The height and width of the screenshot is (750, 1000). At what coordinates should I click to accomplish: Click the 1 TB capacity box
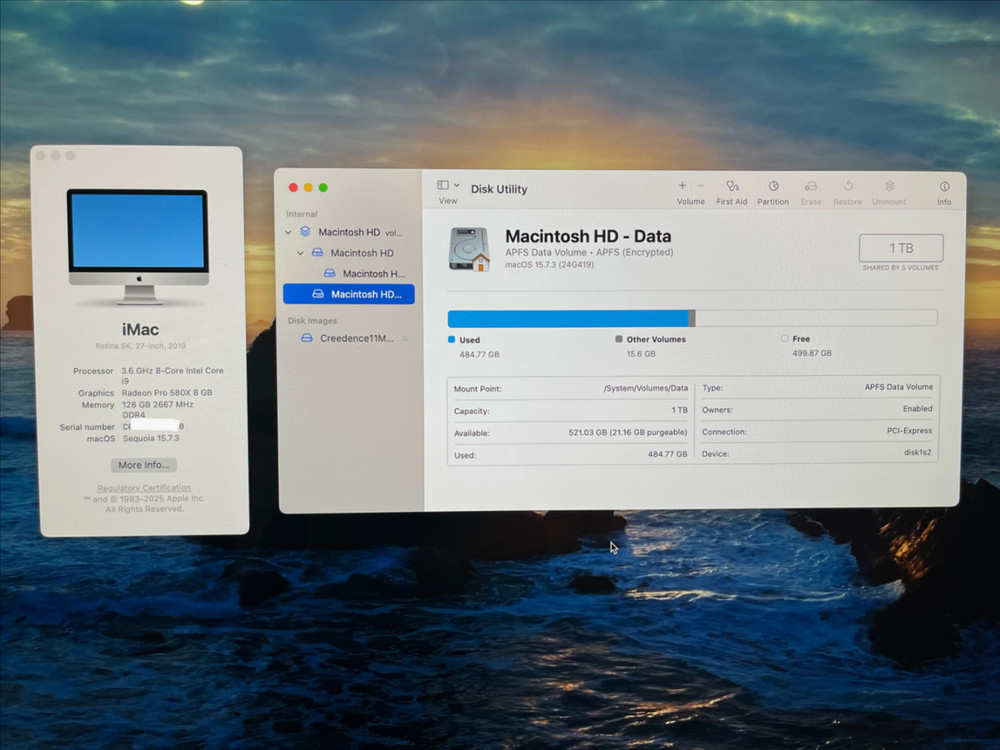pos(901,248)
